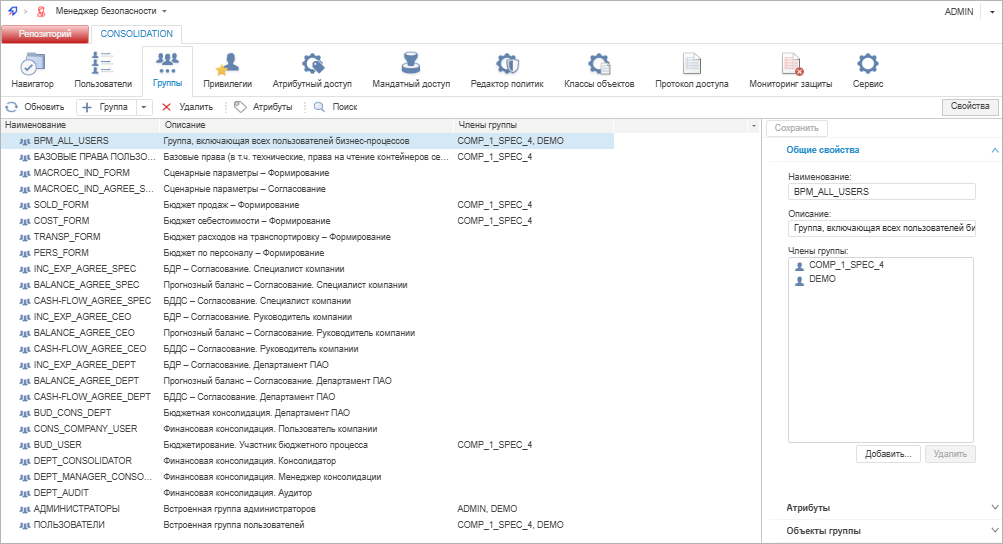
Task: Select the CASH-FLOW_AGREE_SPEC group
Action: coord(307,301)
